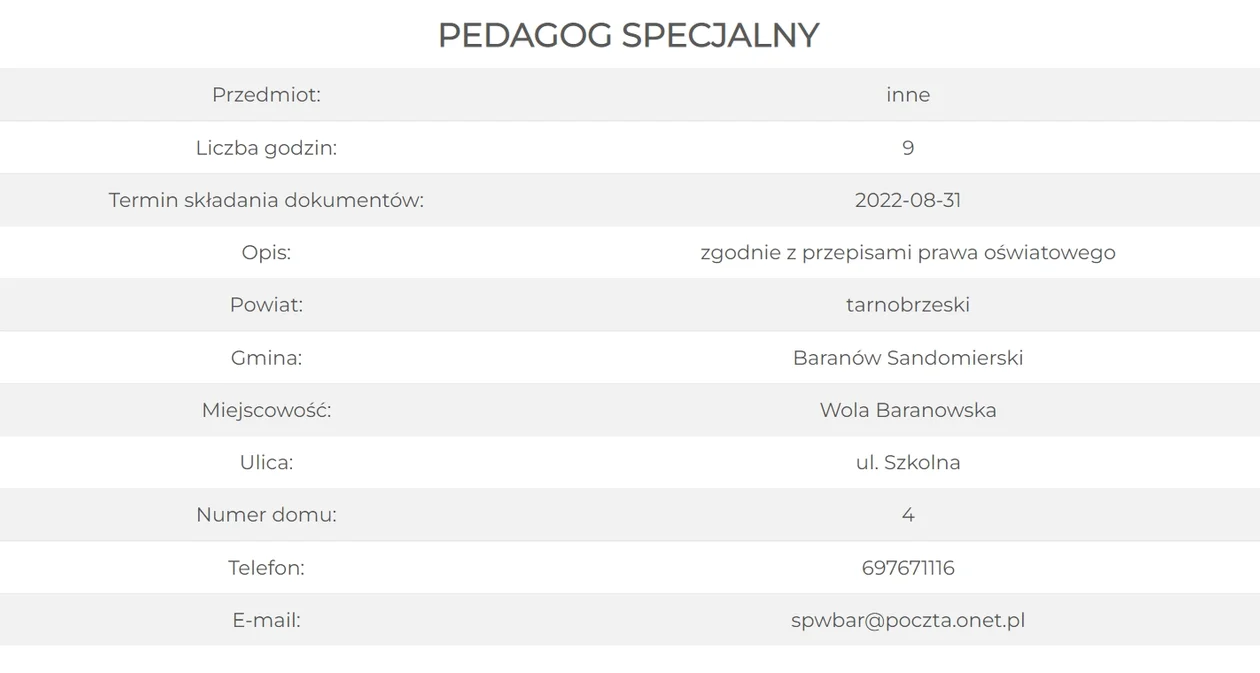The width and height of the screenshot is (1260, 673).
Task: Click the date 2022-08-31
Action: (x=908, y=200)
